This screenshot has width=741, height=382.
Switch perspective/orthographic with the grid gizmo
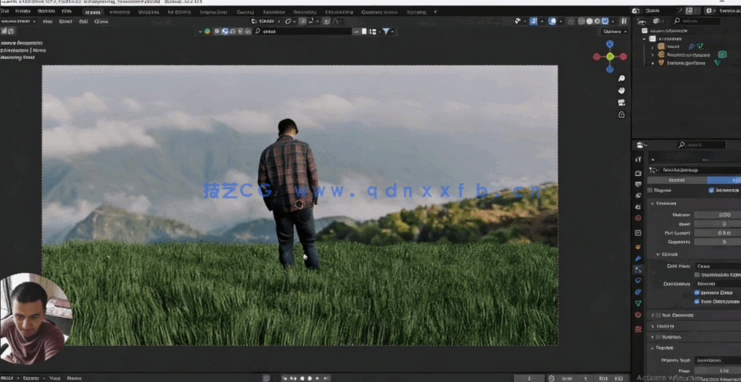coord(621,114)
